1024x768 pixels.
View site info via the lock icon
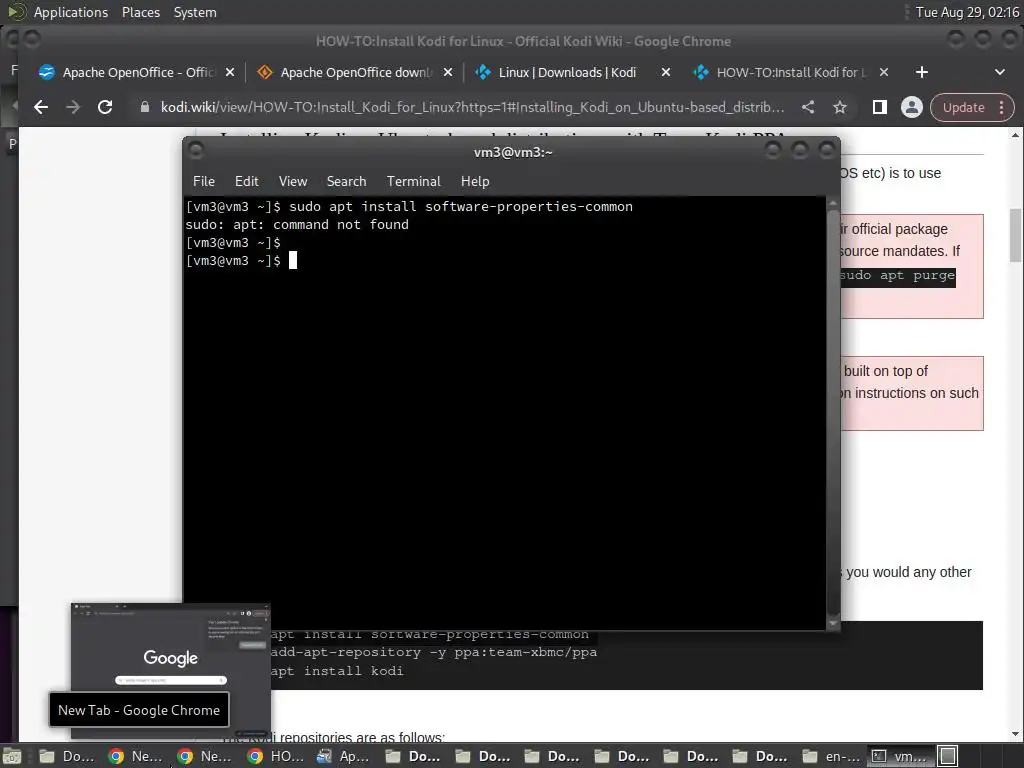pos(145,107)
